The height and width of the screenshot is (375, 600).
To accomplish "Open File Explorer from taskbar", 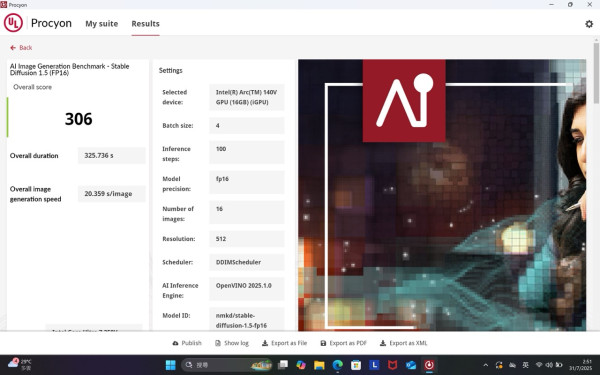I will 319,365.
